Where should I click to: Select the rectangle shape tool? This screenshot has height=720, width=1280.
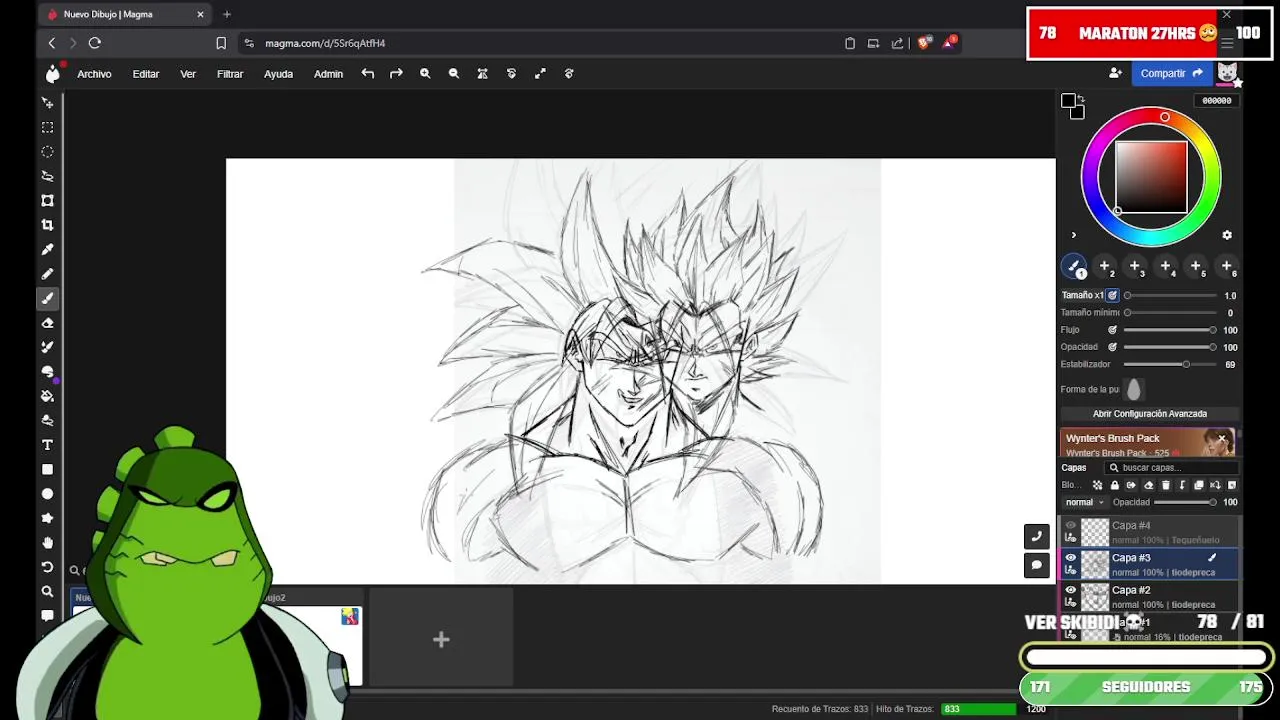tap(47, 469)
